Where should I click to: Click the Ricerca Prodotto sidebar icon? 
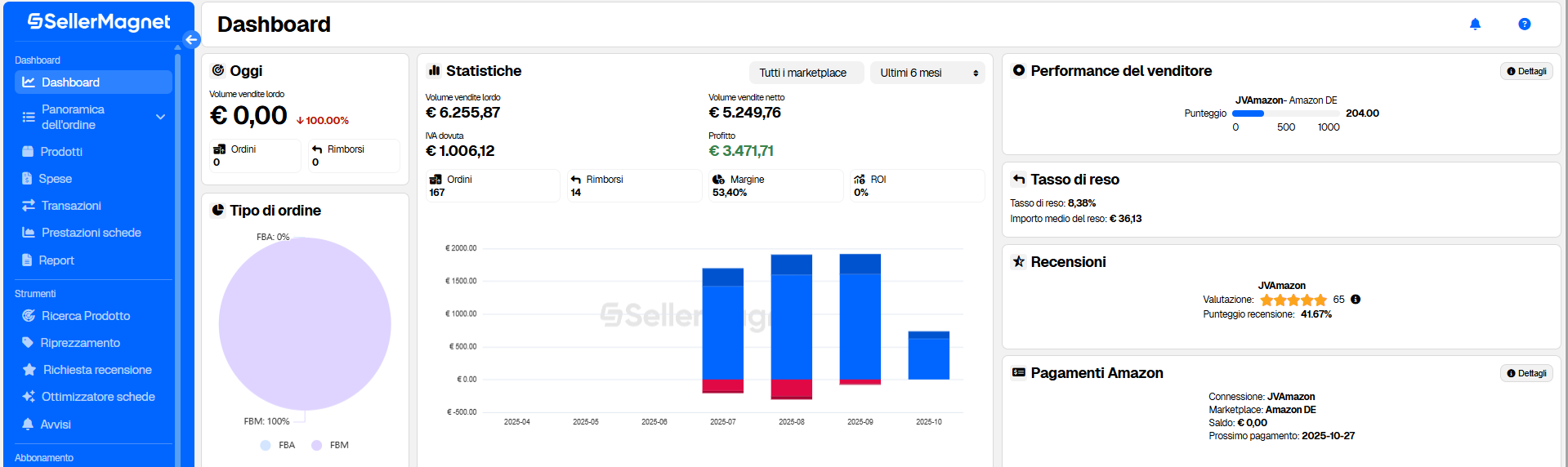29,316
